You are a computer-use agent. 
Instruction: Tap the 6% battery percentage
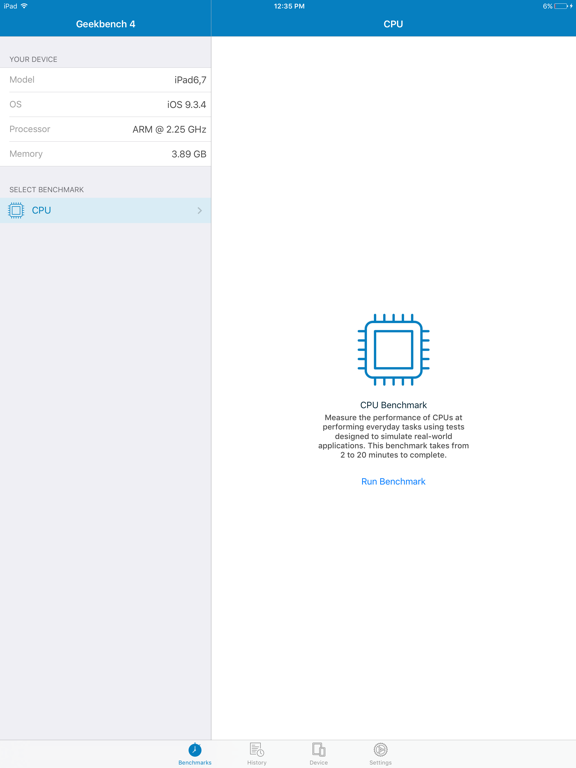click(547, 6)
